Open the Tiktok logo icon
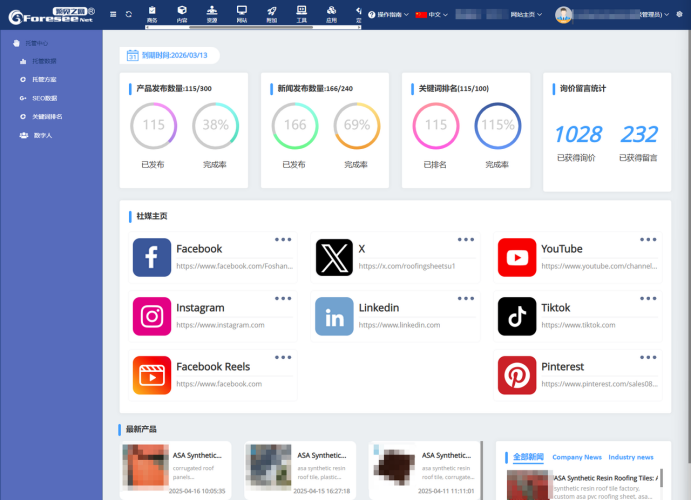The image size is (692, 500). (x=517, y=316)
